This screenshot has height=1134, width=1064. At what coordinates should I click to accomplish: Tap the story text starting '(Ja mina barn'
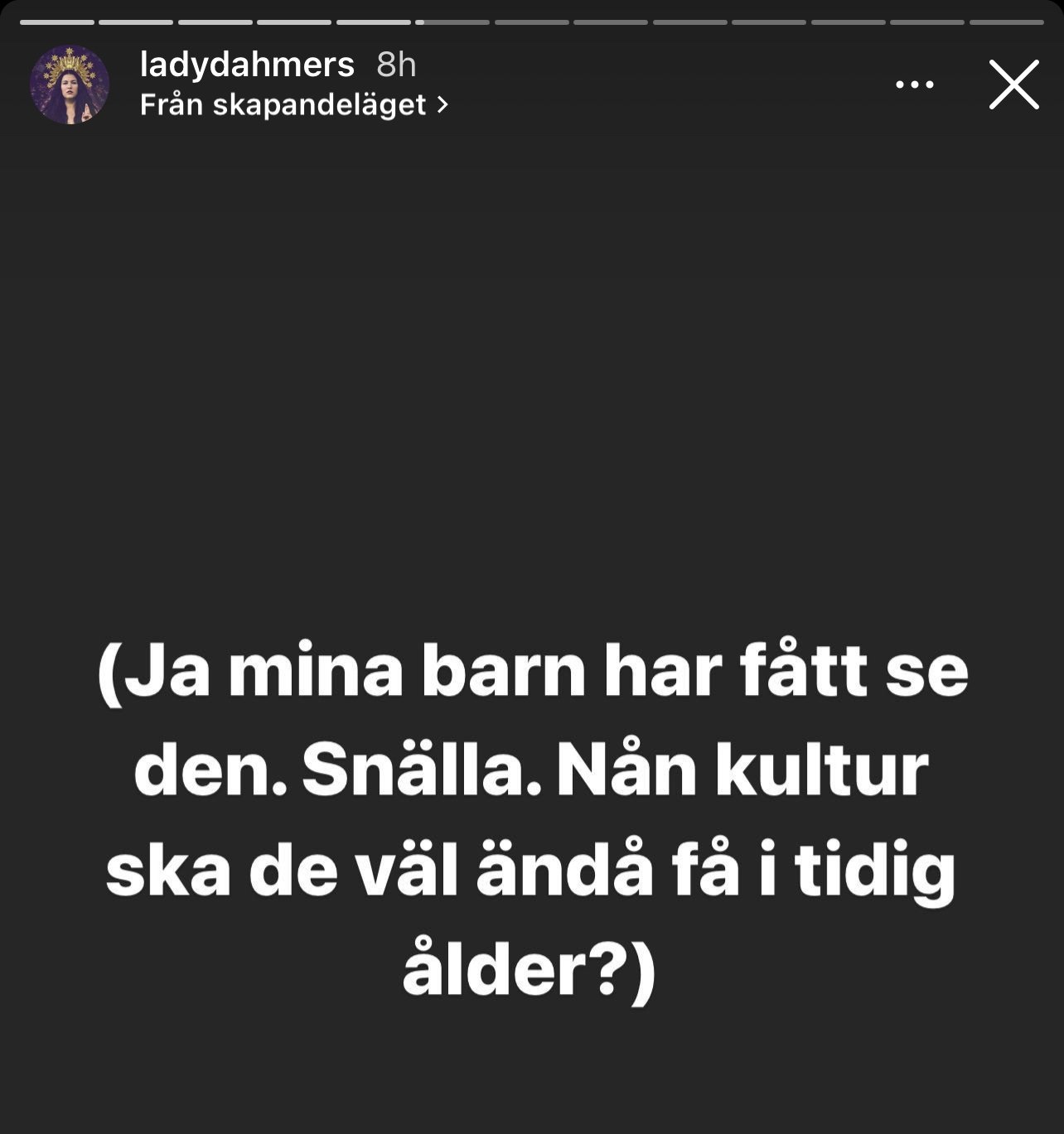[532, 822]
